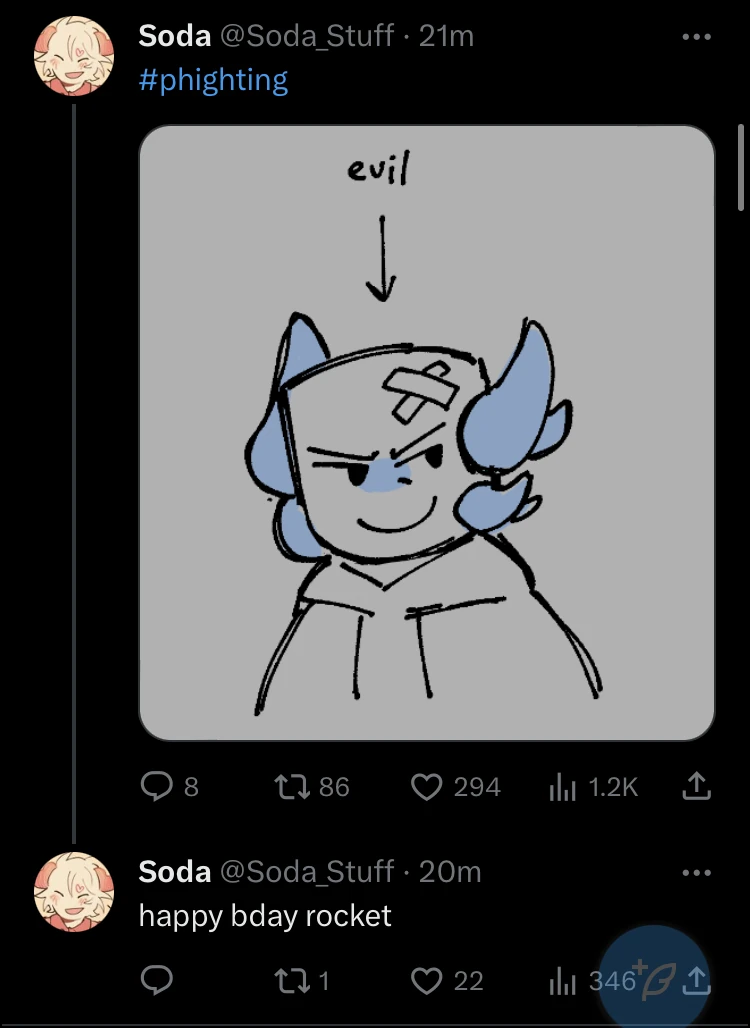Image resolution: width=750 pixels, height=1028 pixels.
Task: Reply to the 'happy bday rocket' tweet
Action: click(x=157, y=981)
